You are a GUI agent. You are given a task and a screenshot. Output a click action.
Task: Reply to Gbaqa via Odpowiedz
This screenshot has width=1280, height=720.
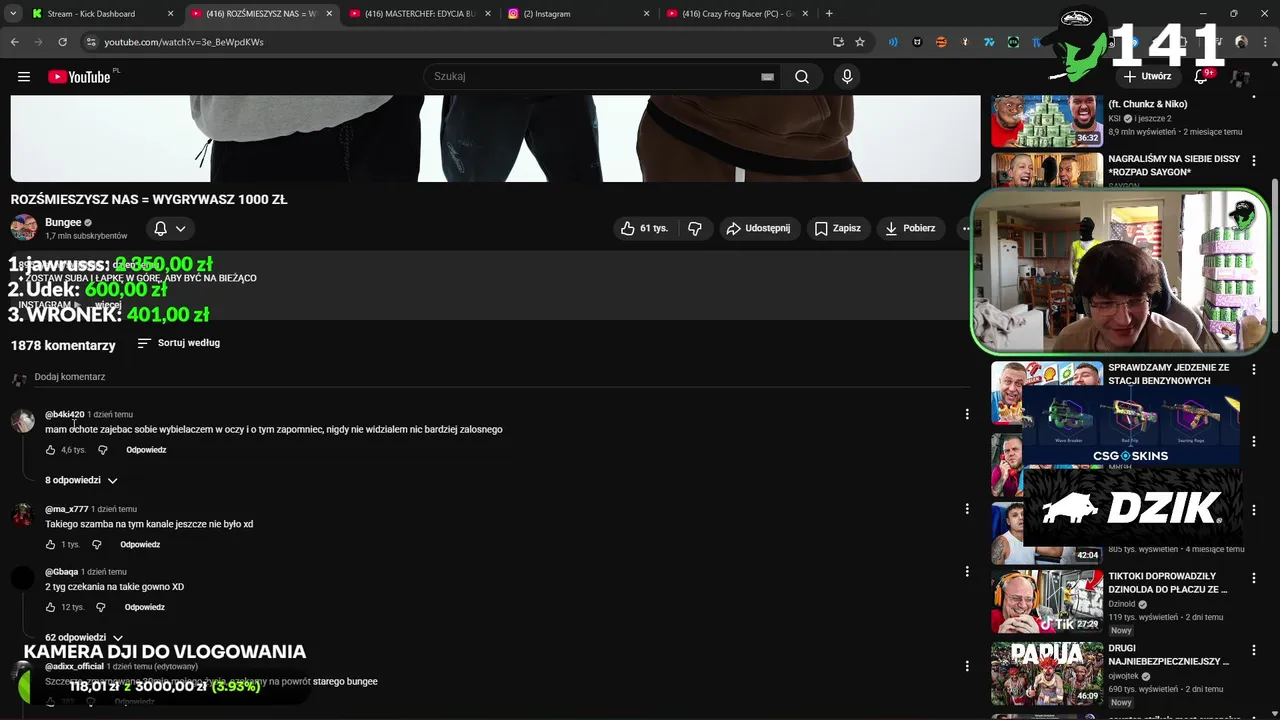click(x=145, y=607)
